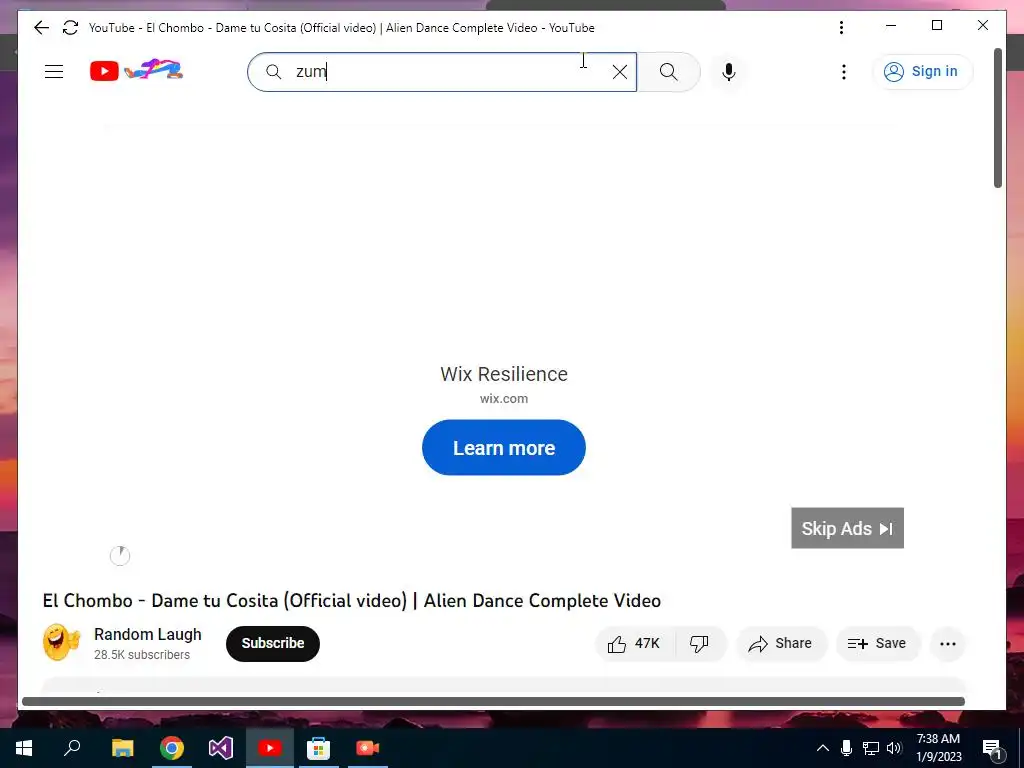Click the Learn more ad button

tap(504, 447)
